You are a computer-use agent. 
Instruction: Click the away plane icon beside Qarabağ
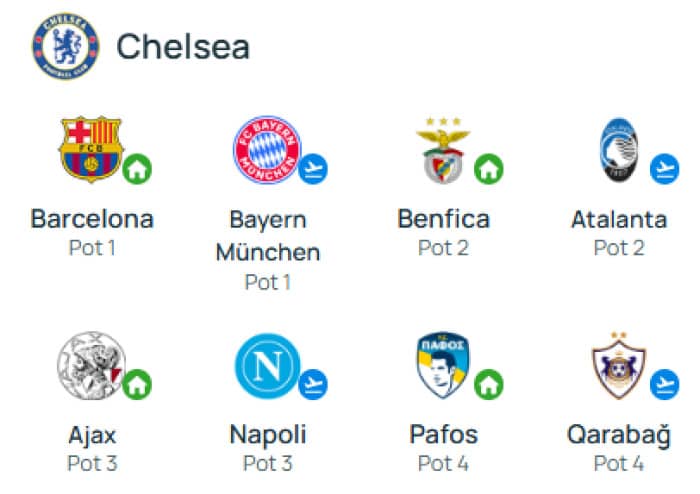pyautogui.click(x=665, y=385)
